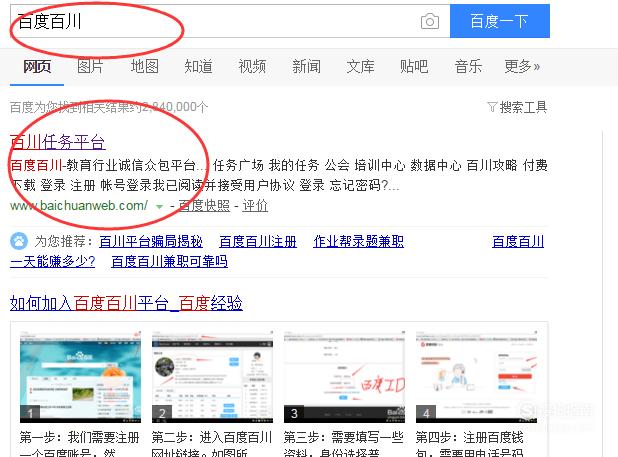Image resolution: width=618 pixels, height=457 pixels.
Task: Open the 百度百川注册 suggestion
Action: point(258,242)
